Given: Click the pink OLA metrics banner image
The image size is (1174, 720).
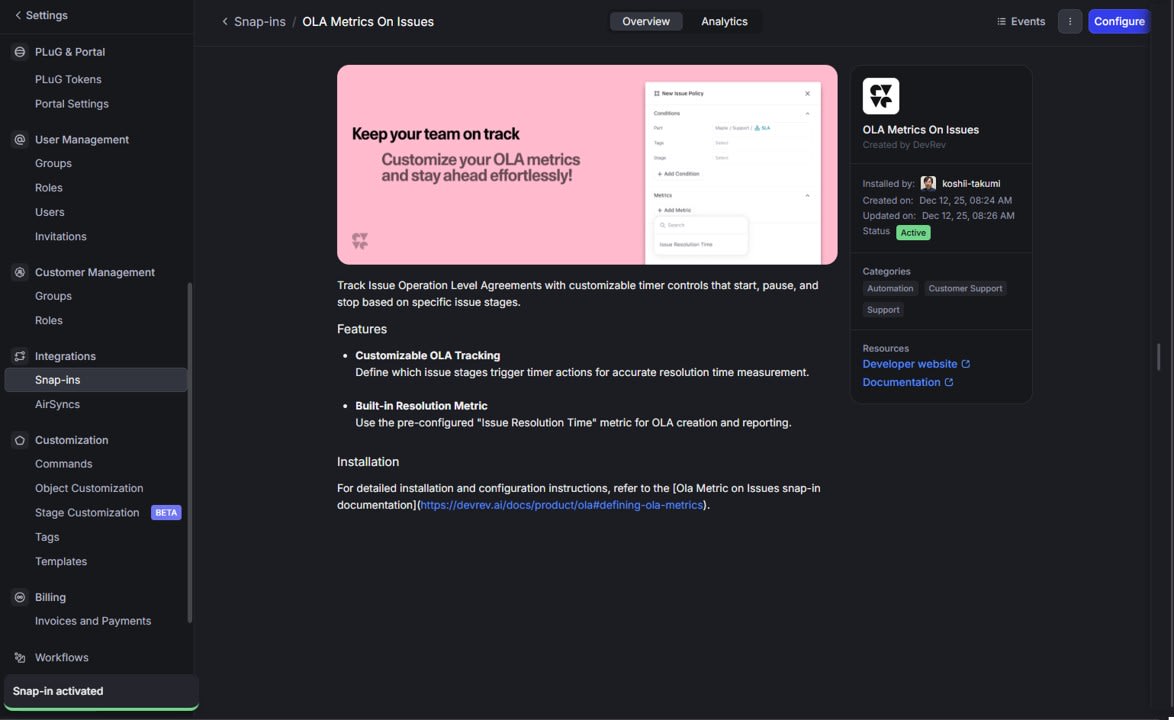Looking at the screenshot, I should [587, 165].
